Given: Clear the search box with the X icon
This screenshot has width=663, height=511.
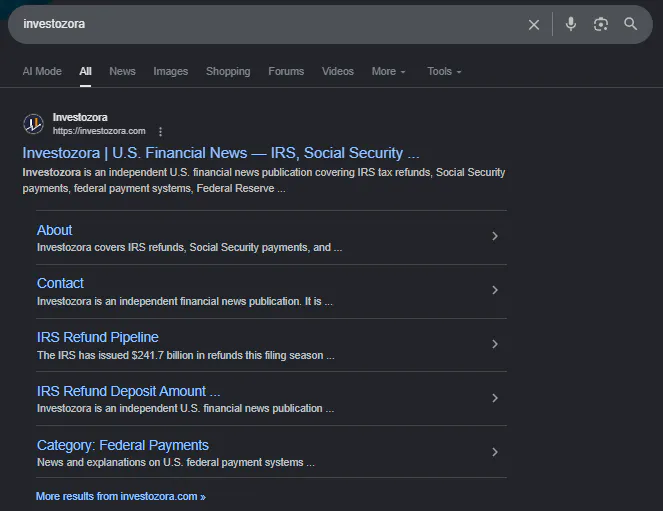Looking at the screenshot, I should pyautogui.click(x=534, y=25).
